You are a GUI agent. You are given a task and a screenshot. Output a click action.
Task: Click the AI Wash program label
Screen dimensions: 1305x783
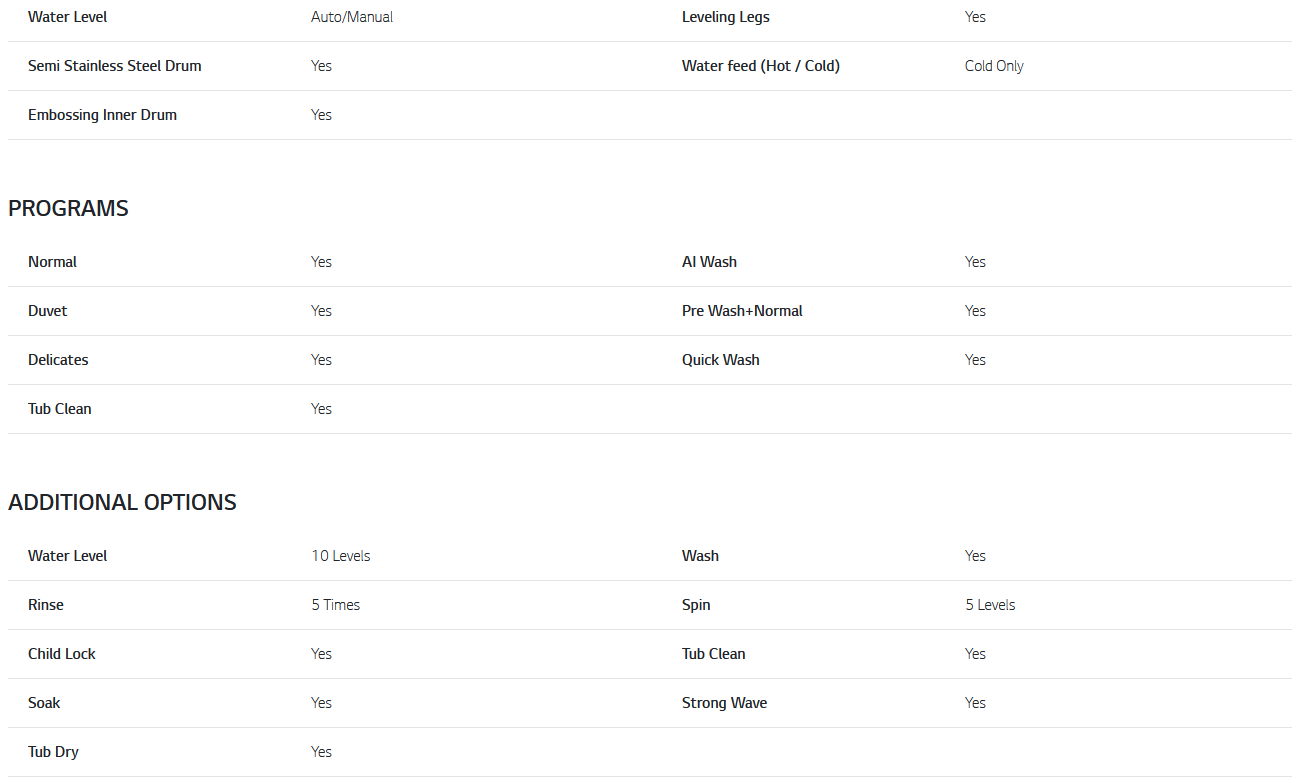[709, 262]
